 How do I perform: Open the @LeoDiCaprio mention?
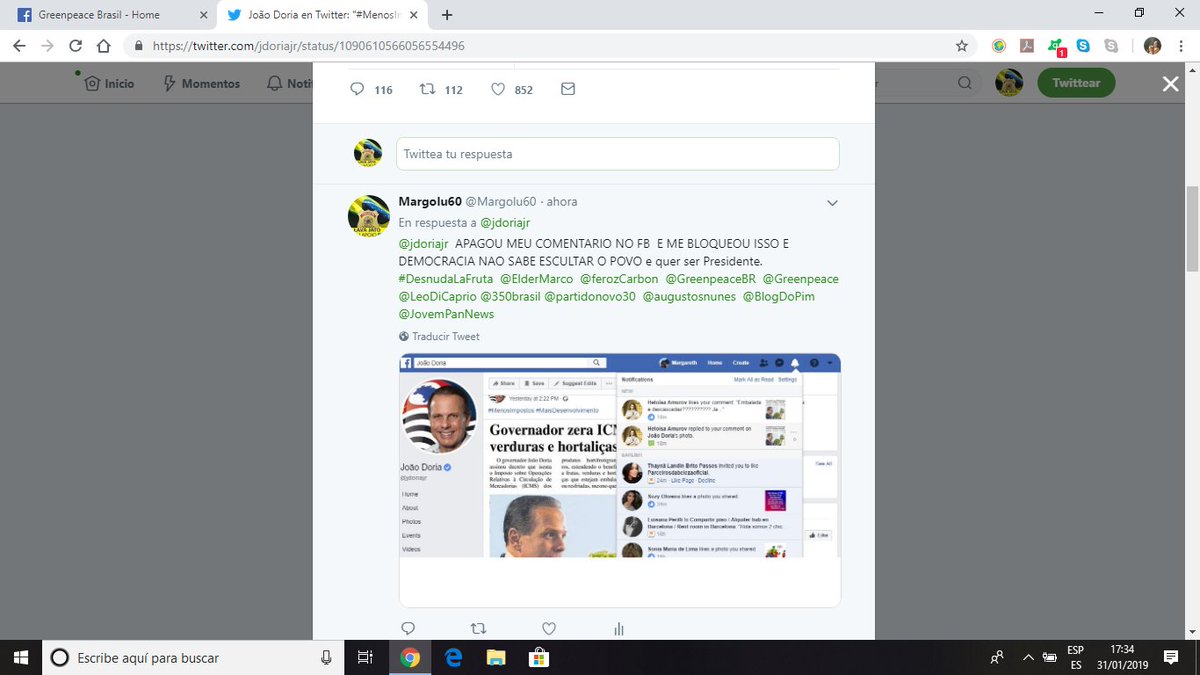pos(436,297)
